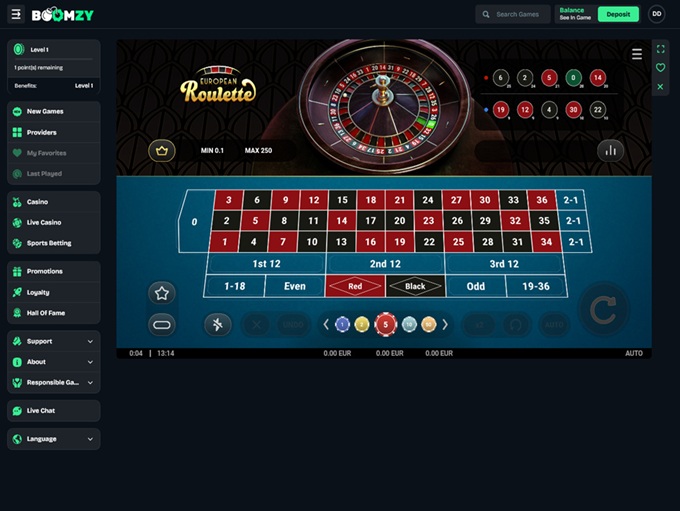680x511 pixels.
Task: Expand the Language dropdown
Action: click(54, 439)
